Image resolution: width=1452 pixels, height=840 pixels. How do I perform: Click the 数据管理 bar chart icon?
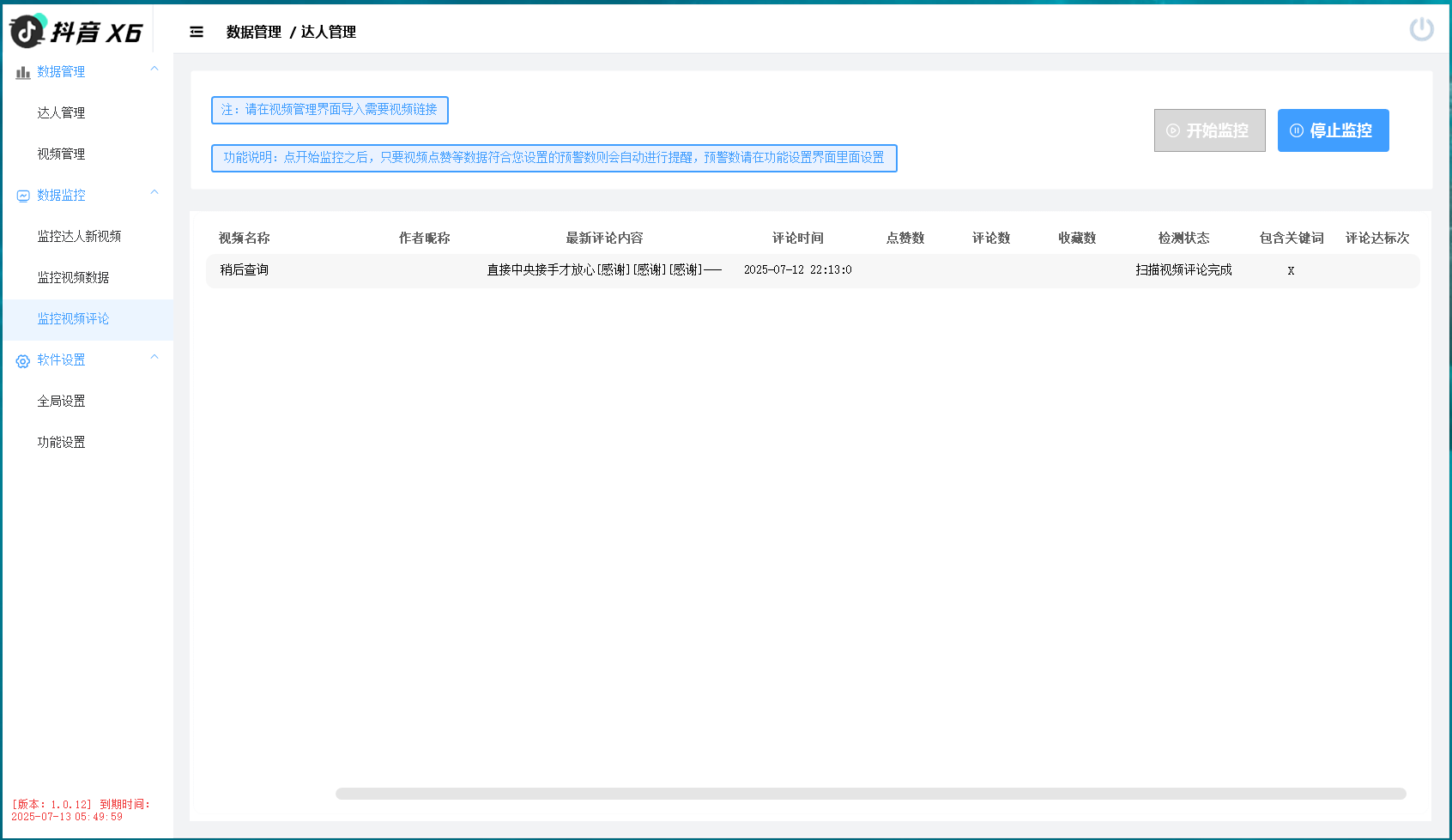(x=23, y=72)
